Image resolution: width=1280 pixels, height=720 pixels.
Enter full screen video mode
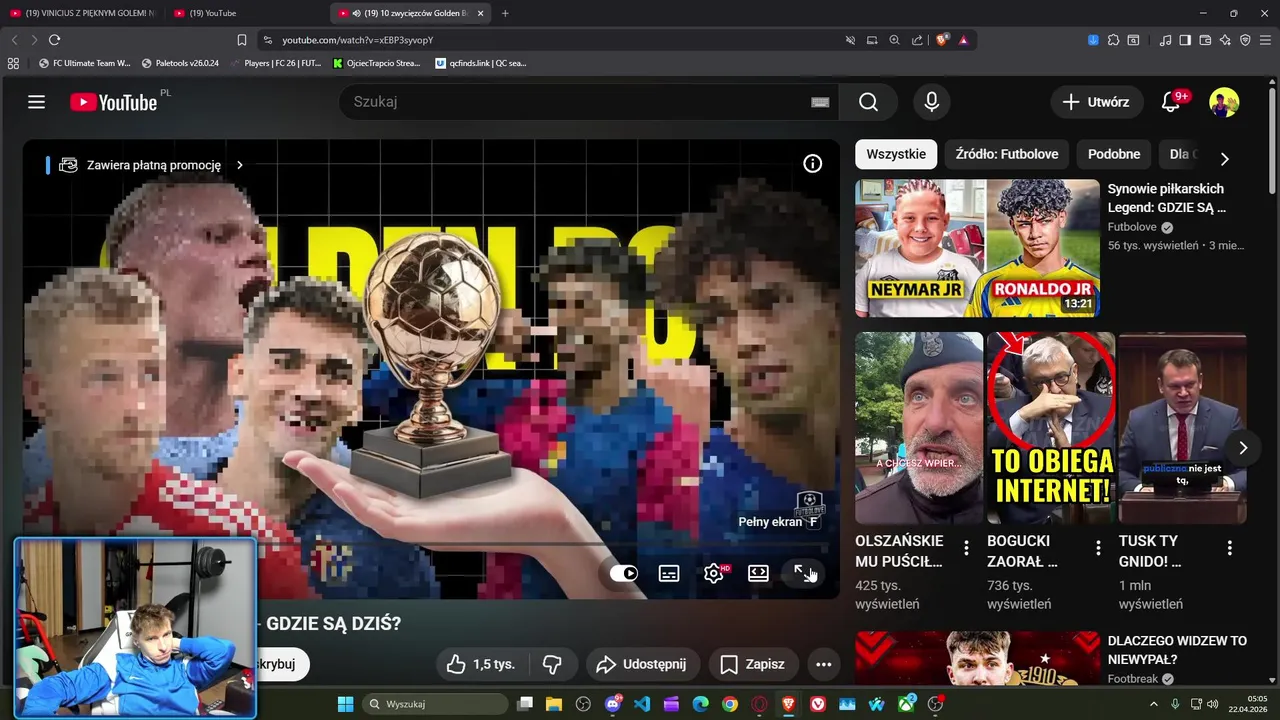pos(804,573)
